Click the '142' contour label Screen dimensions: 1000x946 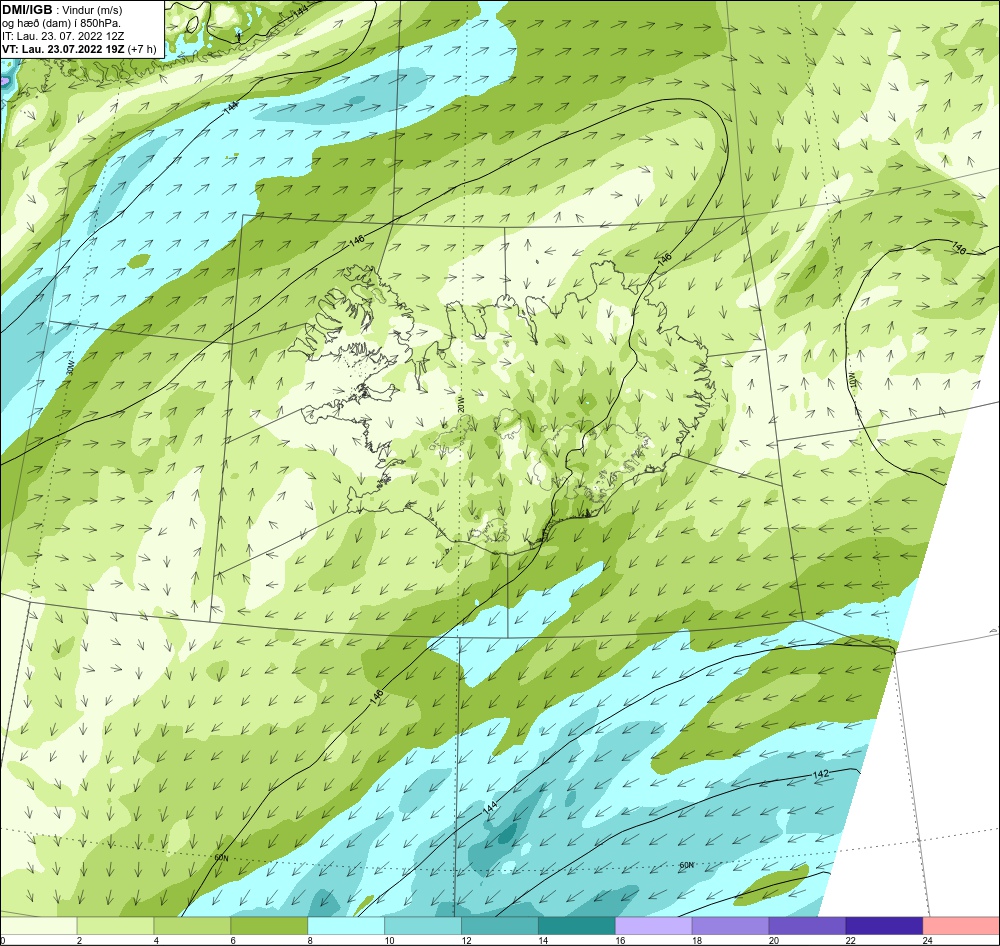click(821, 774)
